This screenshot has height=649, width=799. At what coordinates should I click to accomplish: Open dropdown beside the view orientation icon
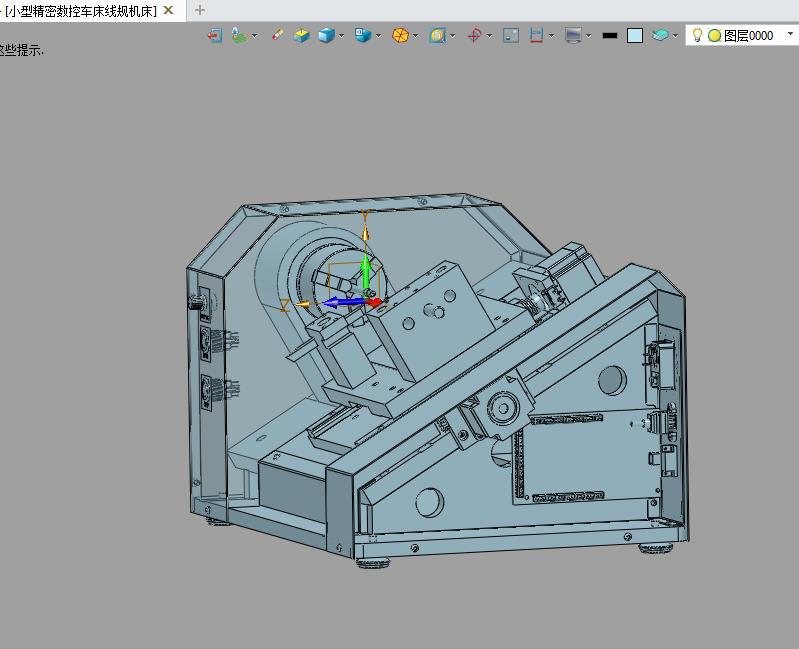378,36
